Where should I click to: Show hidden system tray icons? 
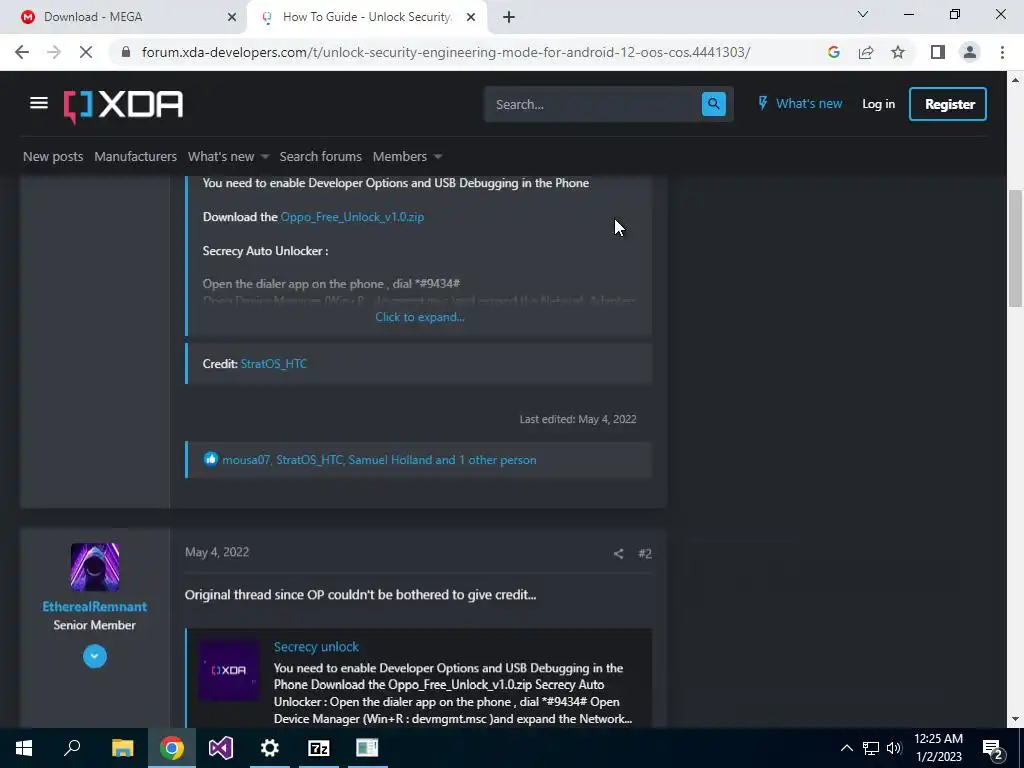pos(846,748)
